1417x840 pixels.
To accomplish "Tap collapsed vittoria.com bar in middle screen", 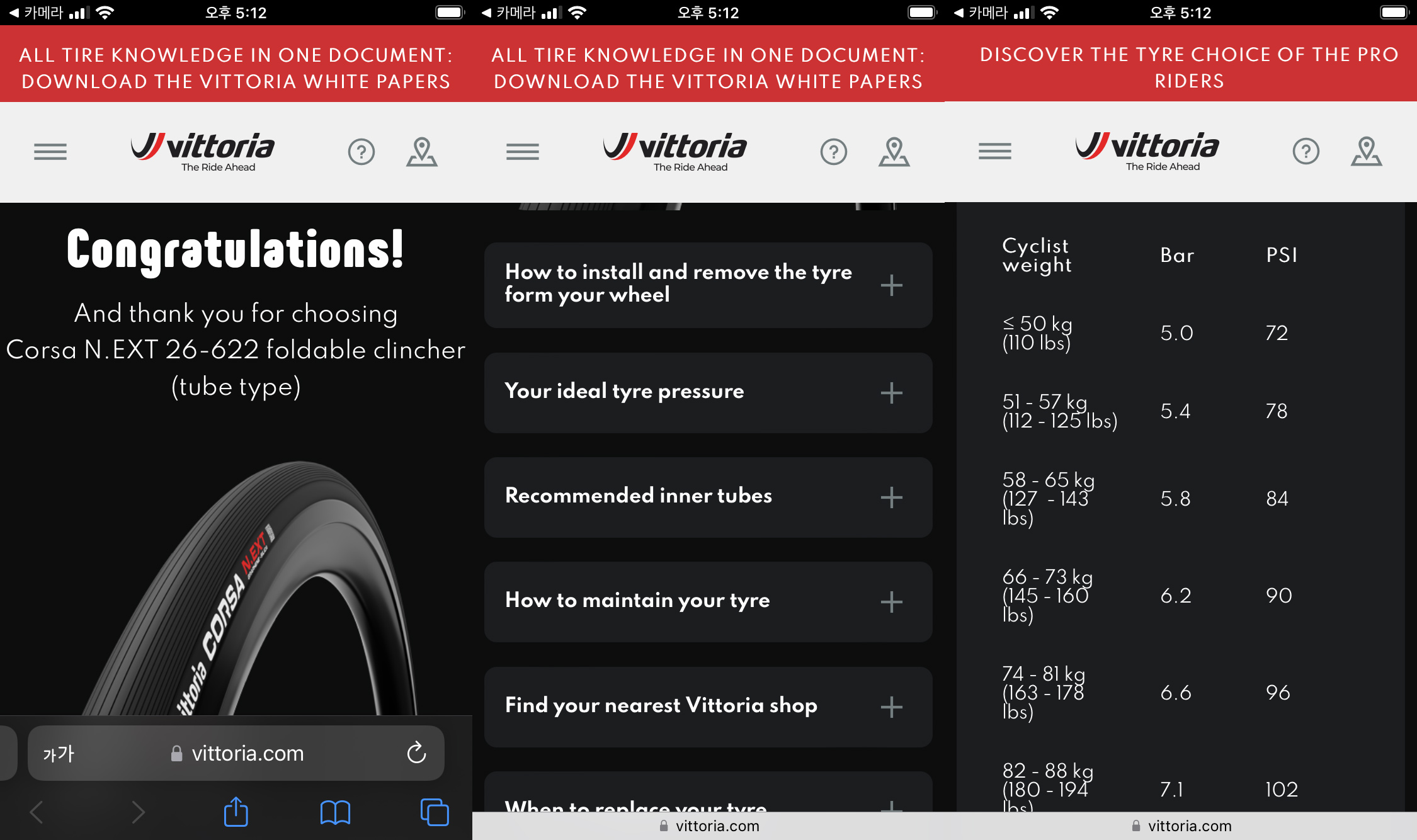I will (708, 826).
